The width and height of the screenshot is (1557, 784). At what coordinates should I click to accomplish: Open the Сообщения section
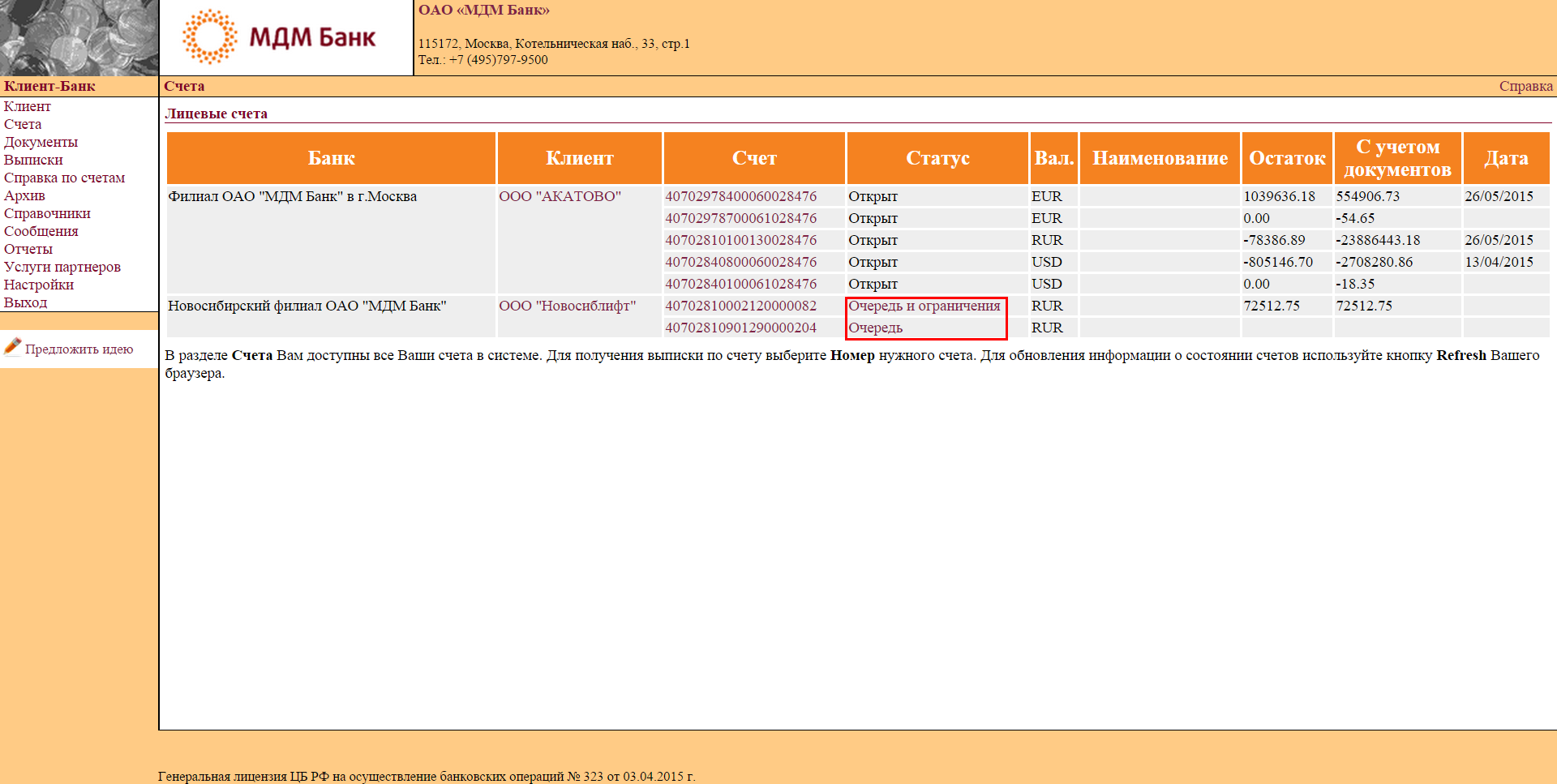pyautogui.click(x=41, y=231)
